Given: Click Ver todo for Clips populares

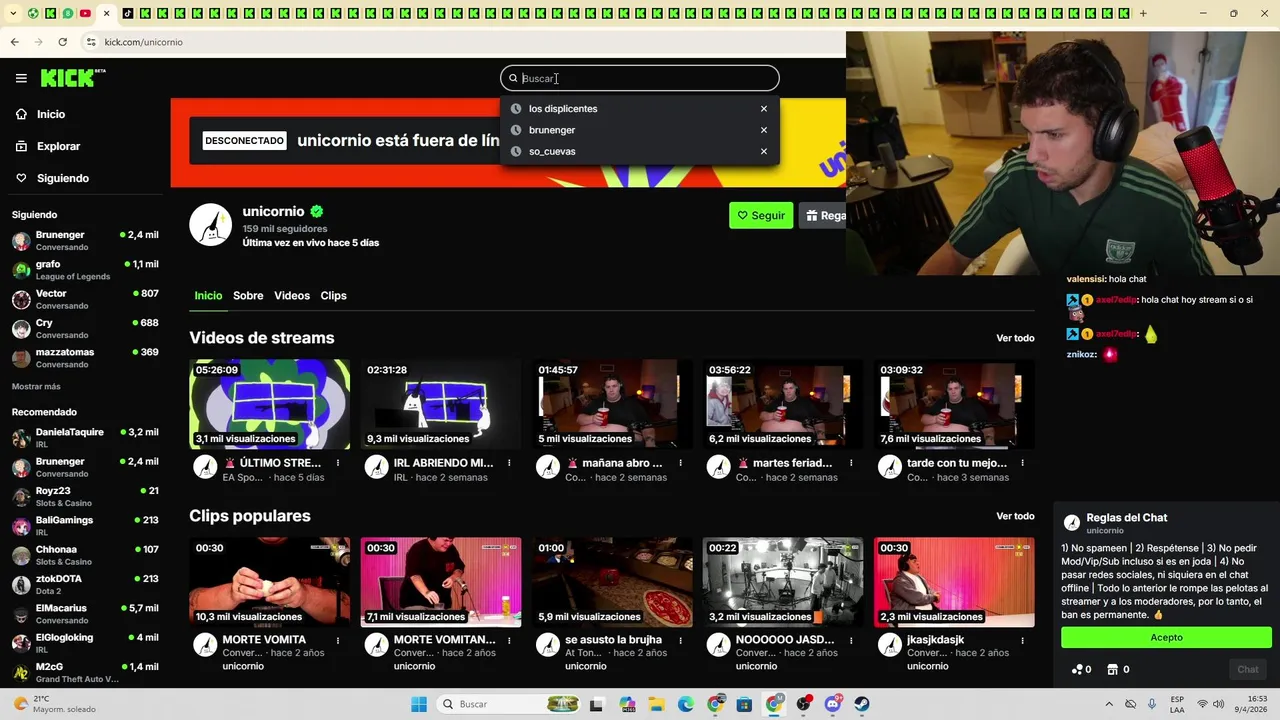Looking at the screenshot, I should click(1015, 516).
